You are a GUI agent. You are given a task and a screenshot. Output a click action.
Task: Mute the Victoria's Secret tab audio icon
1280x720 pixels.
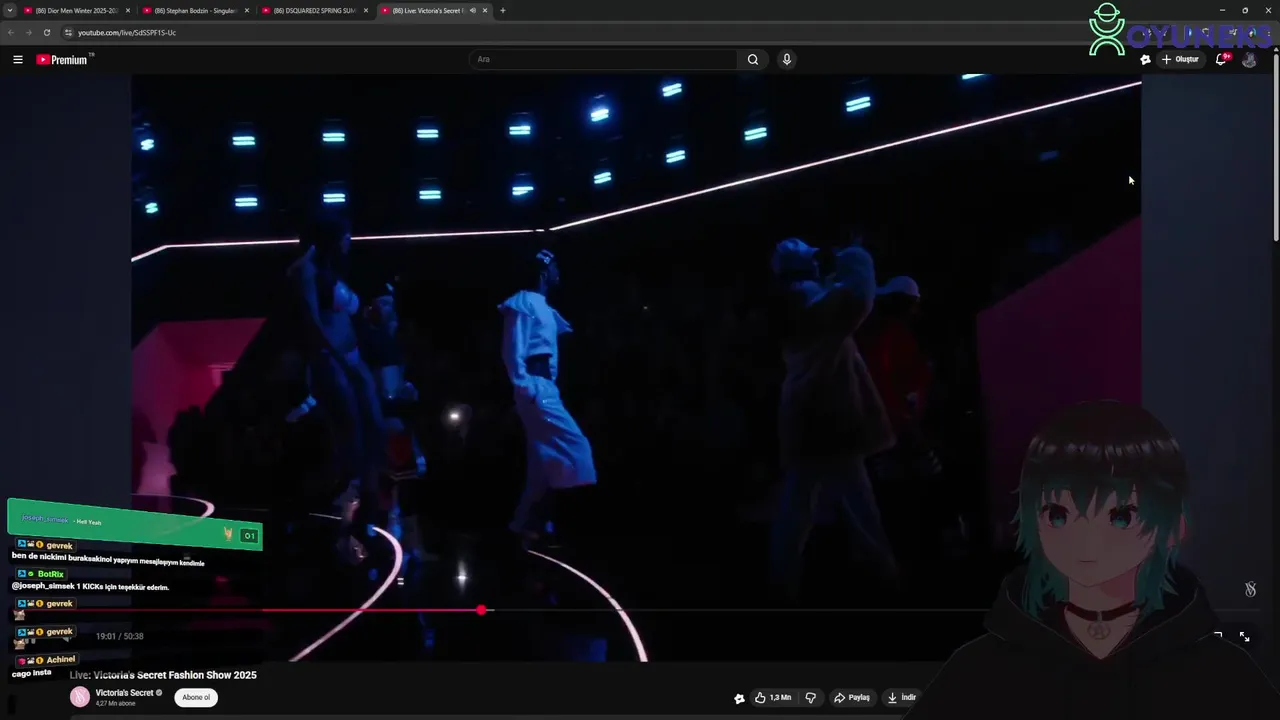(472, 11)
